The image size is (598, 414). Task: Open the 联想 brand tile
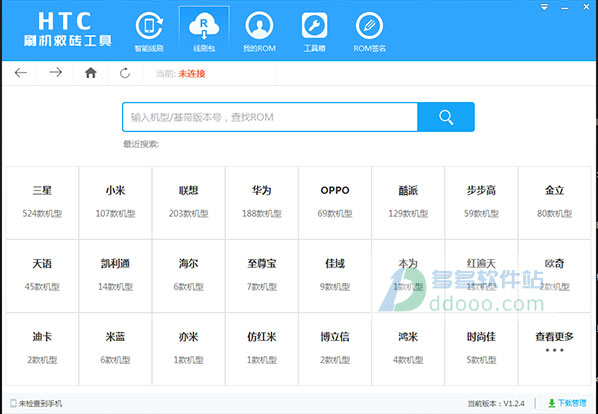pyautogui.click(x=189, y=203)
